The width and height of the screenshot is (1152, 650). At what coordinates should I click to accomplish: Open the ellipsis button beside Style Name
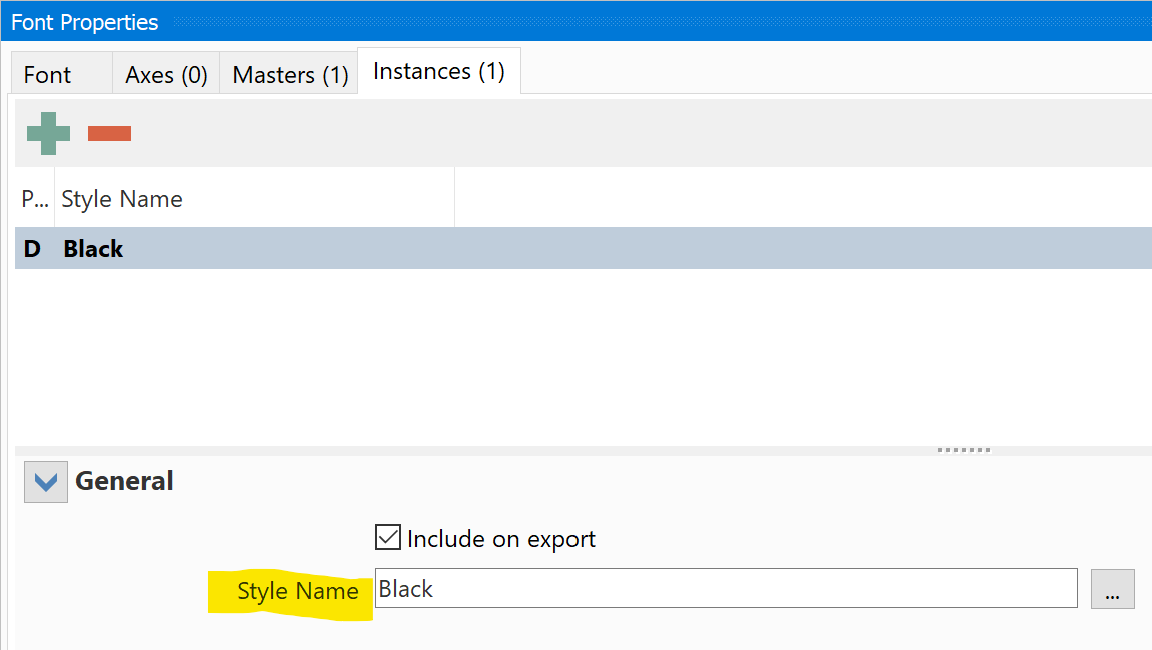pyautogui.click(x=1112, y=589)
